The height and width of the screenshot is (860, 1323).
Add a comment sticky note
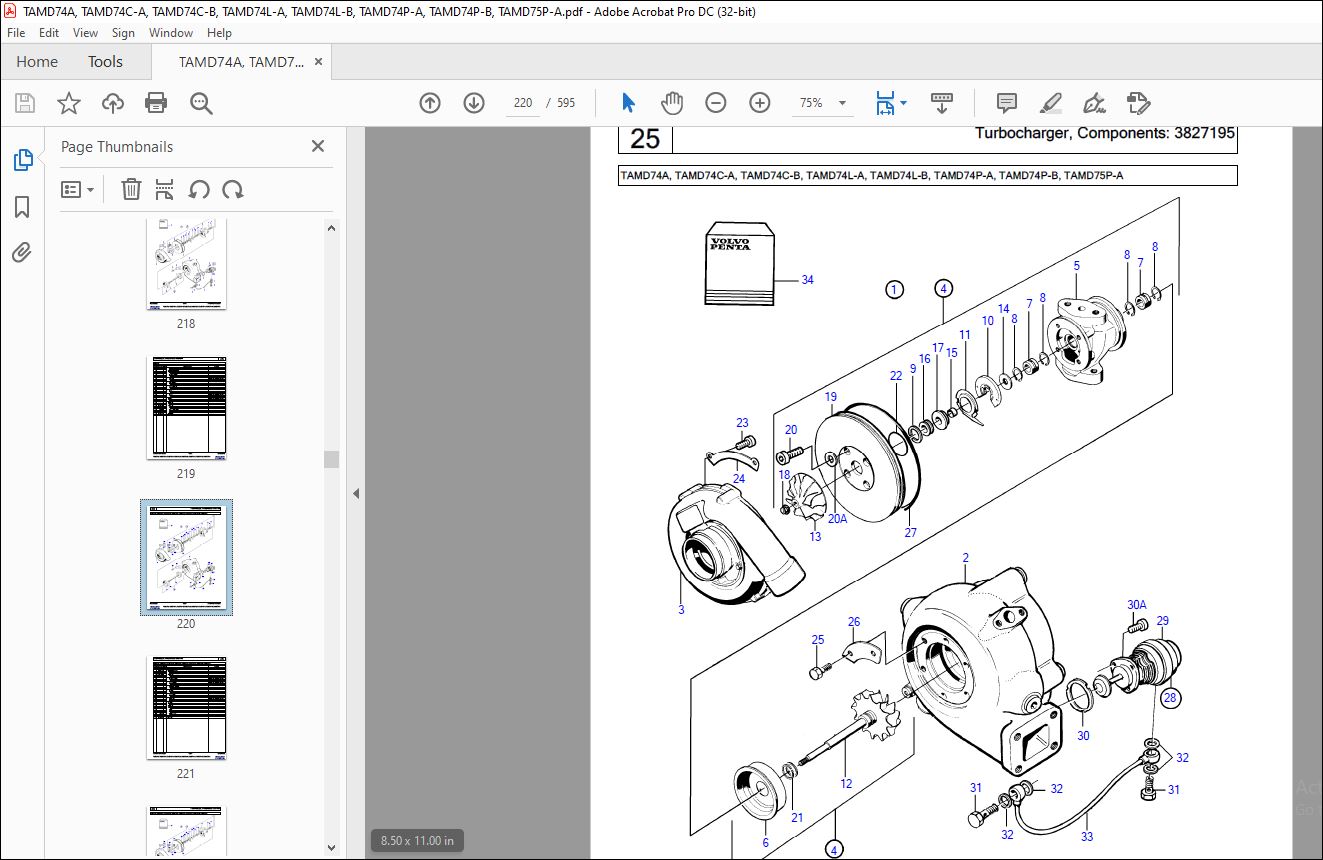(1007, 103)
